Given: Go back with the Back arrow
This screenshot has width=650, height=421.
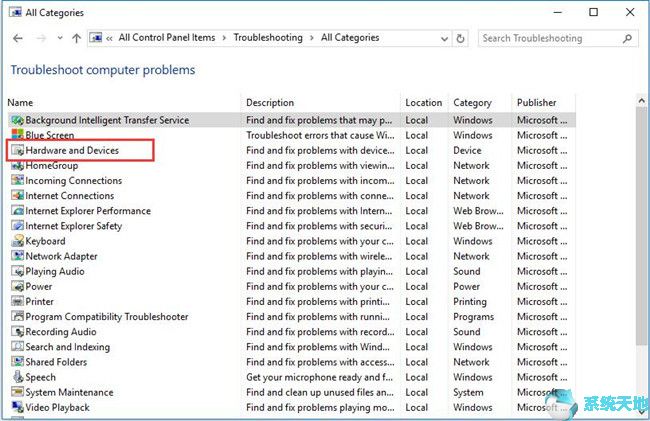Looking at the screenshot, I should click(17, 39).
